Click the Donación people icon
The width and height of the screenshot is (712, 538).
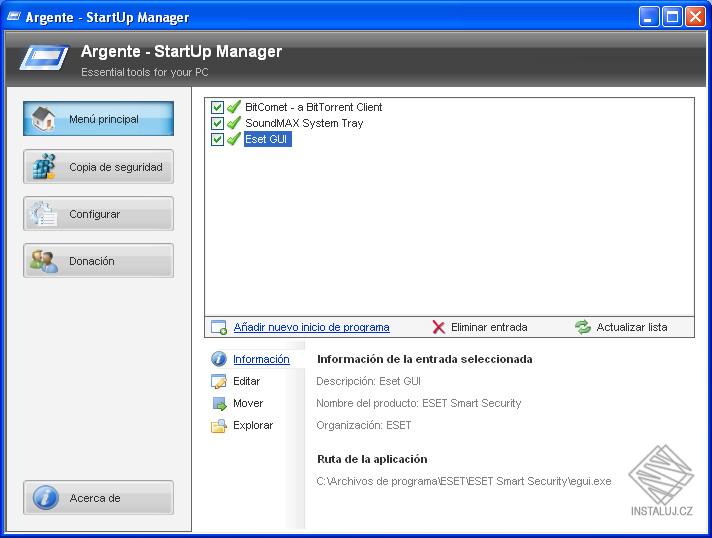tap(44, 261)
